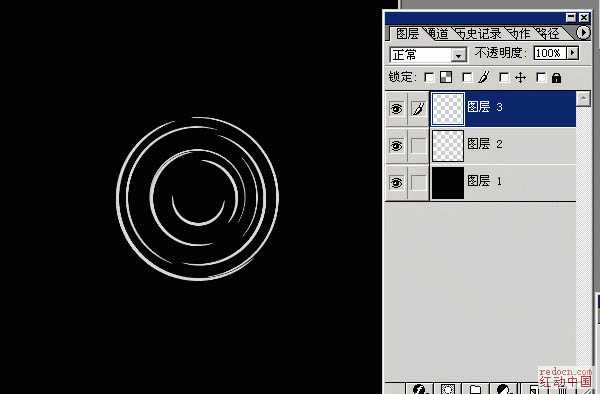600x394 pixels.
Task: Hide 图层 1 via its eye icon
Action: (396, 182)
